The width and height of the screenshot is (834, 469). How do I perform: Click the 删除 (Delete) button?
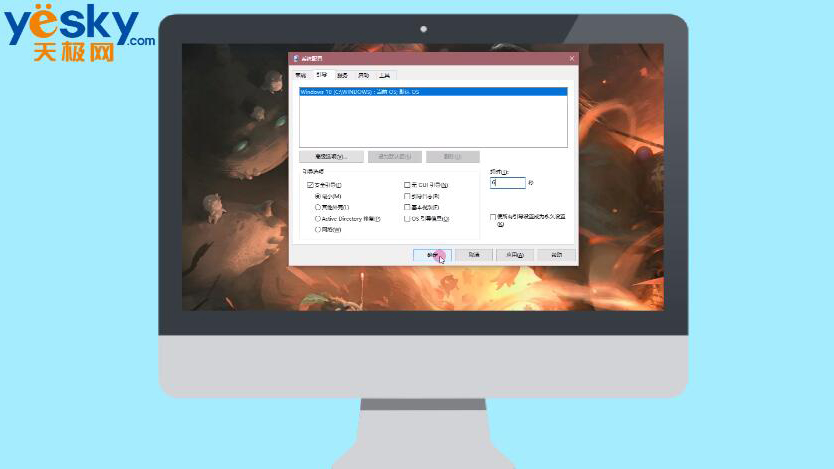453,157
